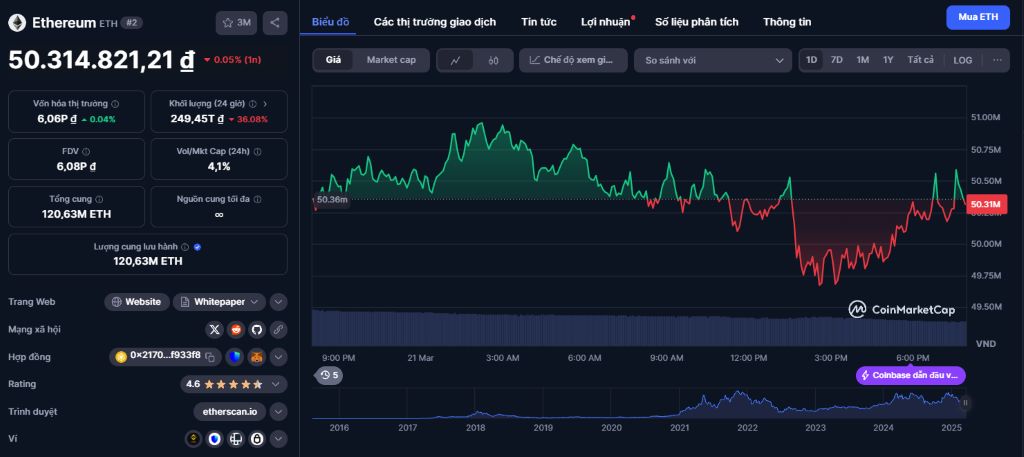Click the blue shield icon in Hợp đồng row
Screen dimensions: 1024x457
(x=235, y=357)
